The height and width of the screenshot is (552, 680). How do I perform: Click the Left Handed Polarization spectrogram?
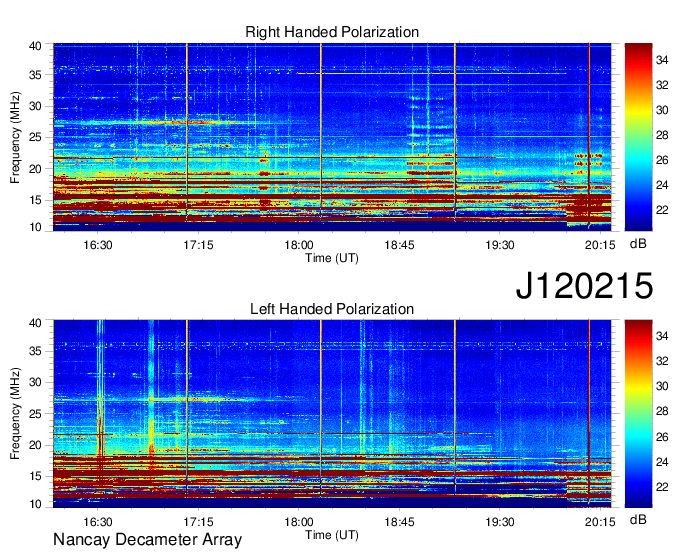tap(332, 414)
